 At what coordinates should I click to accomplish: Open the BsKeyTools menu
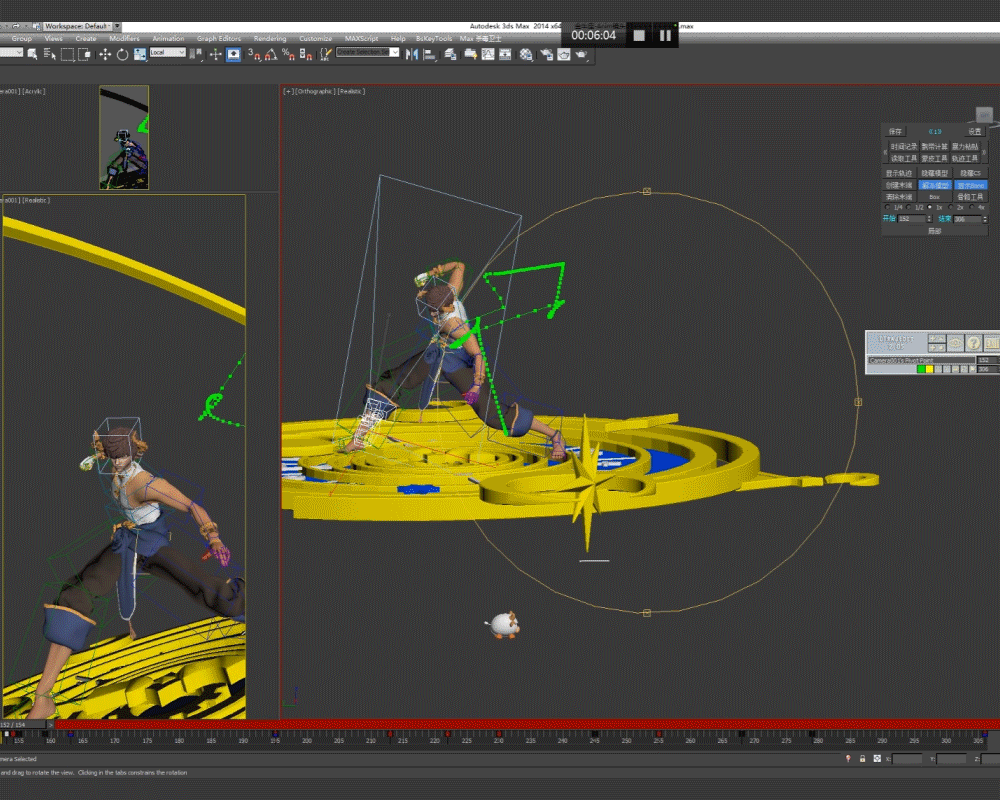[434, 38]
